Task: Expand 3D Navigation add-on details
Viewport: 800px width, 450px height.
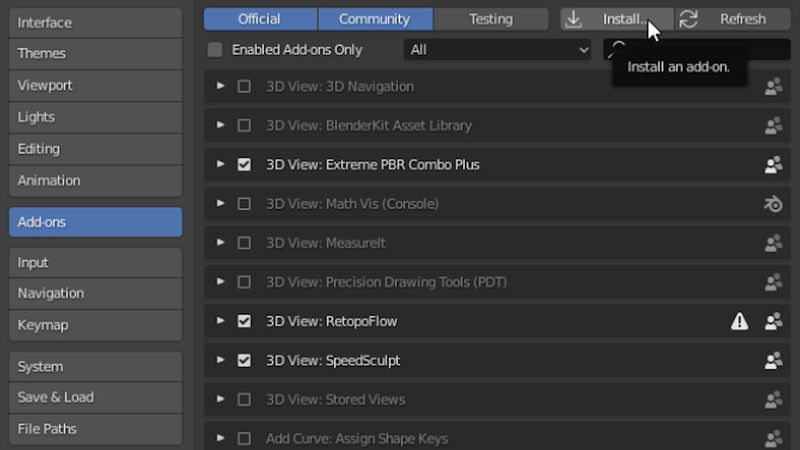Action: point(220,86)
